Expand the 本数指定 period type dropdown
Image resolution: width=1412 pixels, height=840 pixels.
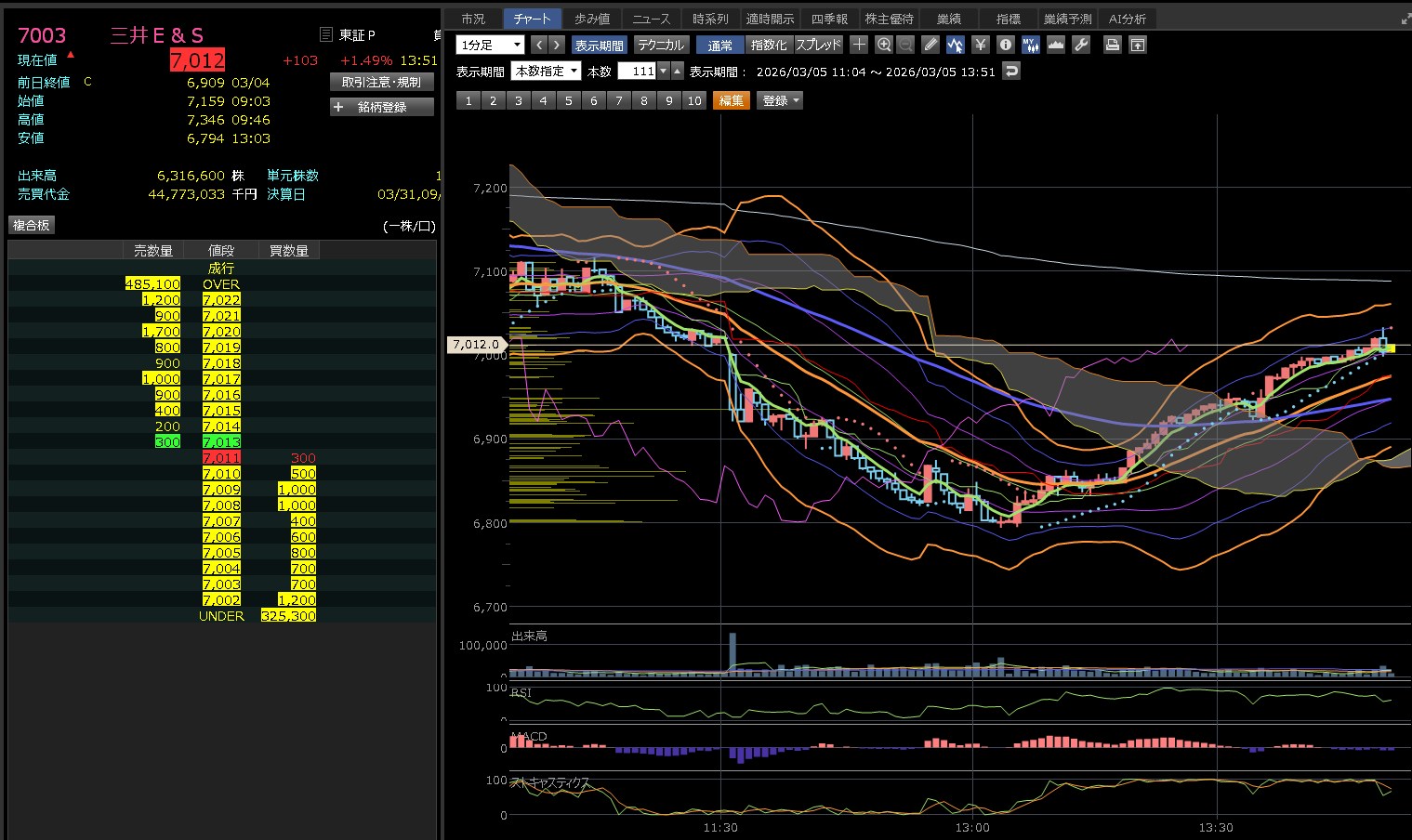pyautogui.click(x=547, y=72)
